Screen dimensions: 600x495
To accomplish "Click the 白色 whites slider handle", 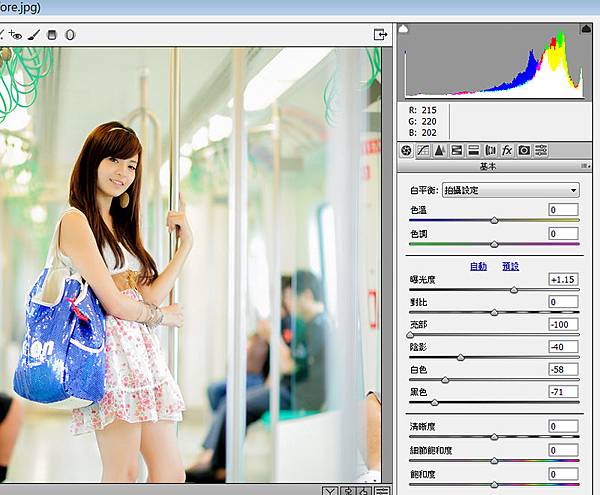I will coord(445,380).
